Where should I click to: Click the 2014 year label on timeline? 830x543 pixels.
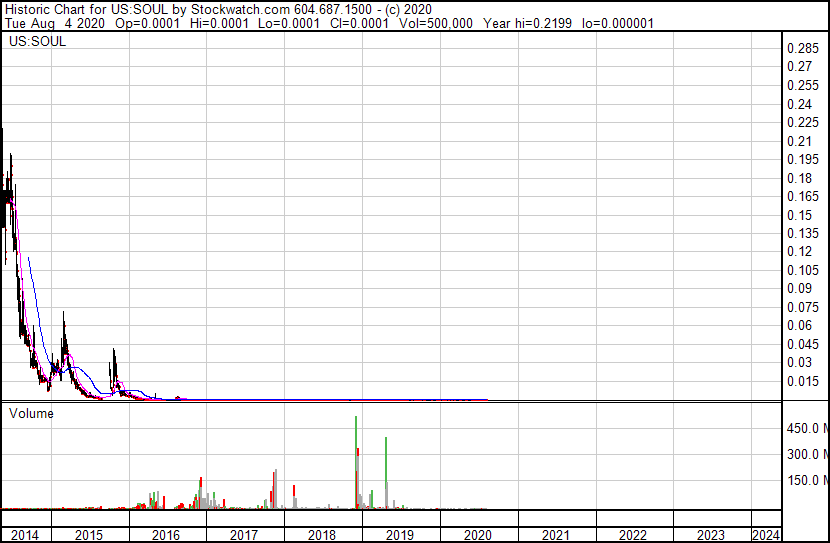click(x=24, y=535)
